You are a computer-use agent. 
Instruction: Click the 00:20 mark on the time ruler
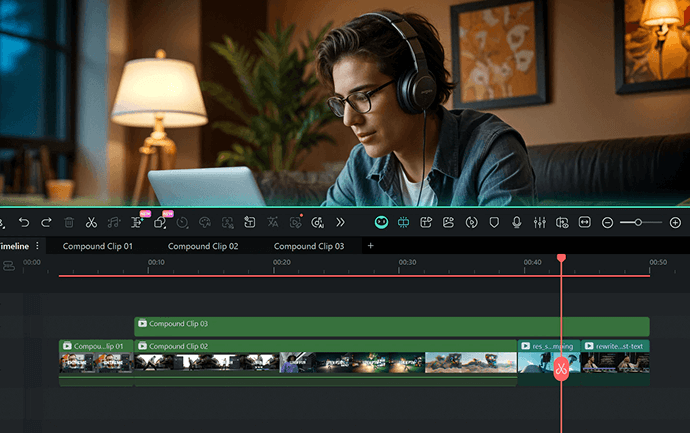coord(282,262)
